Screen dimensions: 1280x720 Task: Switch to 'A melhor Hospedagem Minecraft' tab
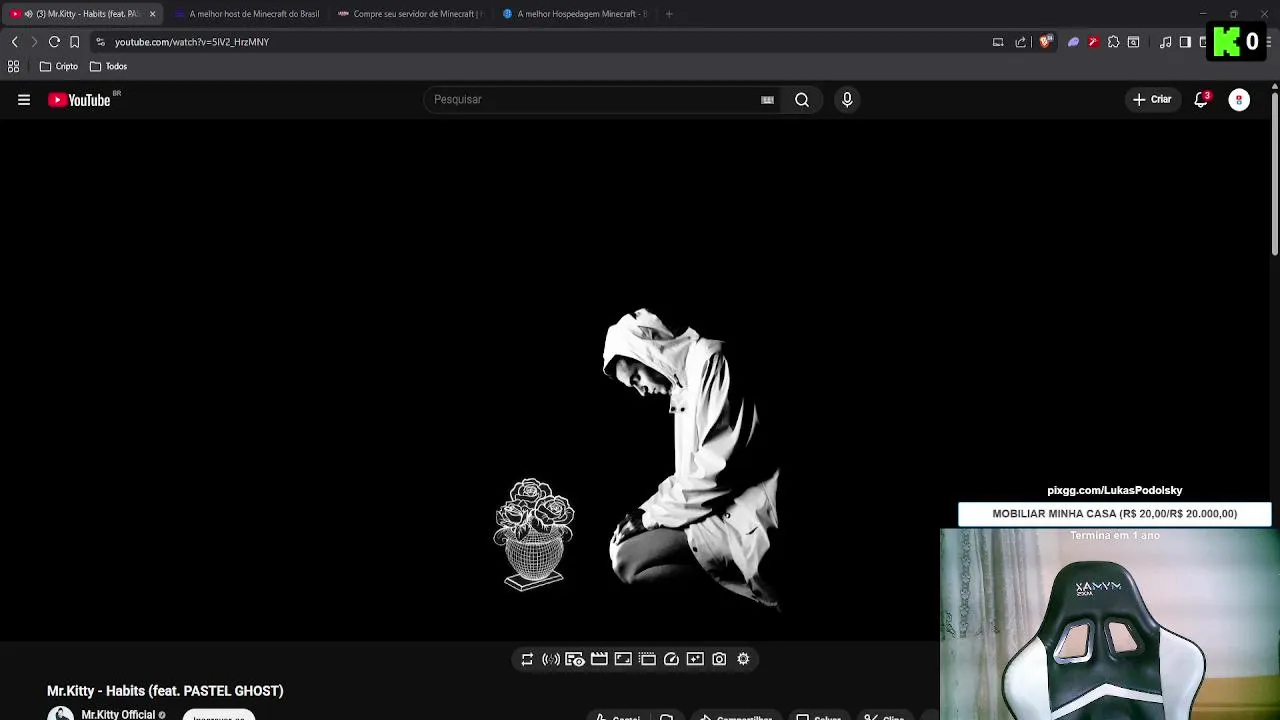574,14
